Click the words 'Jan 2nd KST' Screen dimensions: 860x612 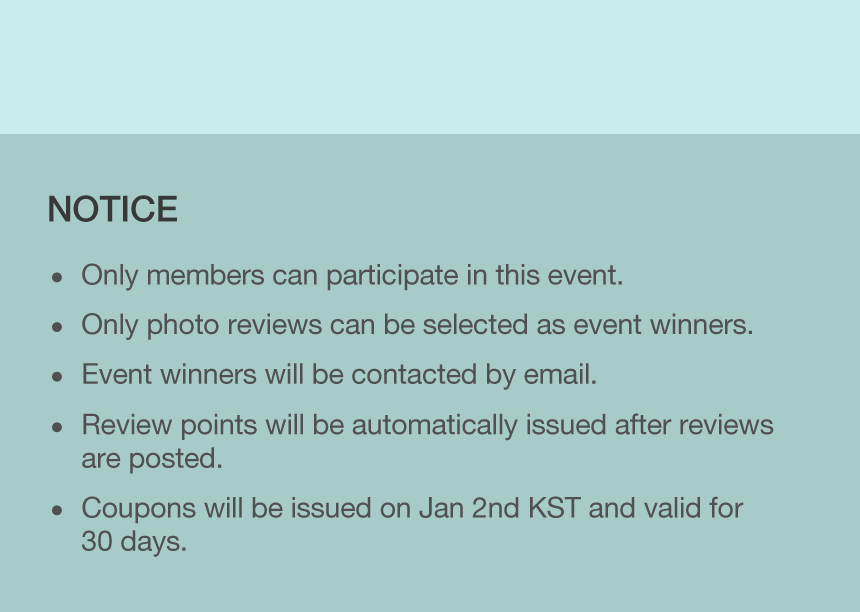[499, 508]
